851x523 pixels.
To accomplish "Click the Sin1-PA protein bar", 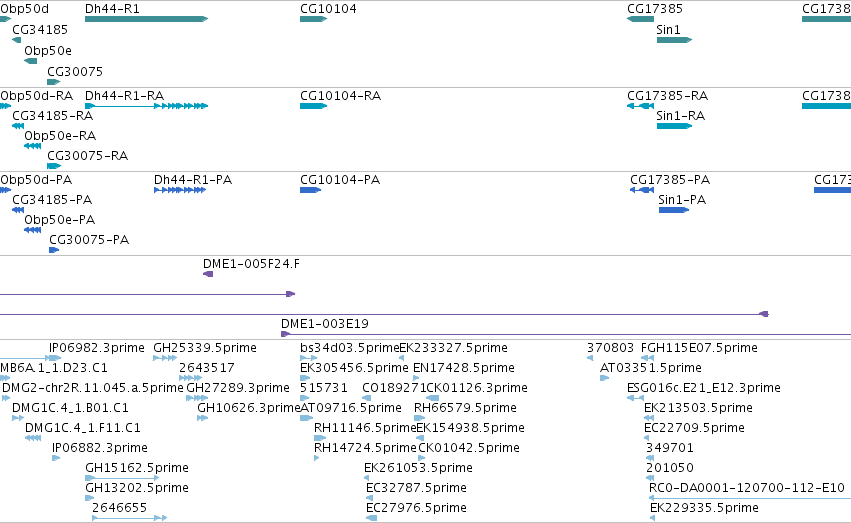I will pos(674,210).
